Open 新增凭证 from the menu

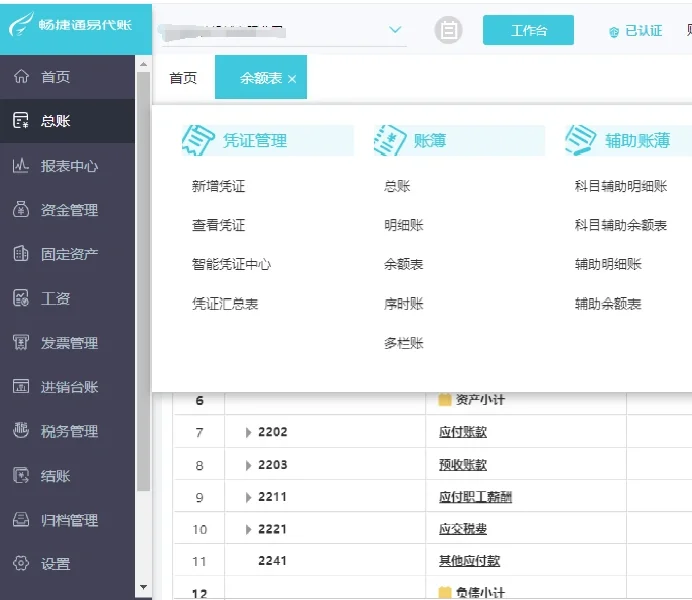(218, 186)
